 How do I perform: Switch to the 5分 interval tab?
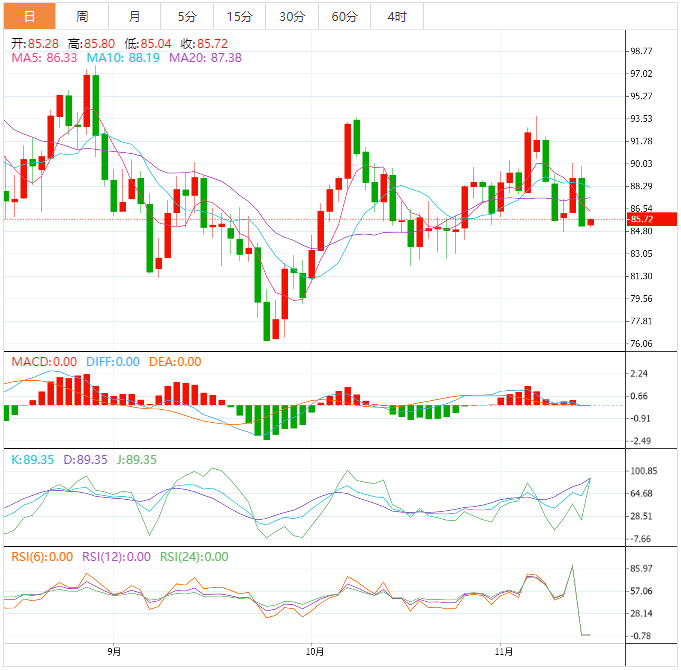pyautogui.click(x=187, y=17)
